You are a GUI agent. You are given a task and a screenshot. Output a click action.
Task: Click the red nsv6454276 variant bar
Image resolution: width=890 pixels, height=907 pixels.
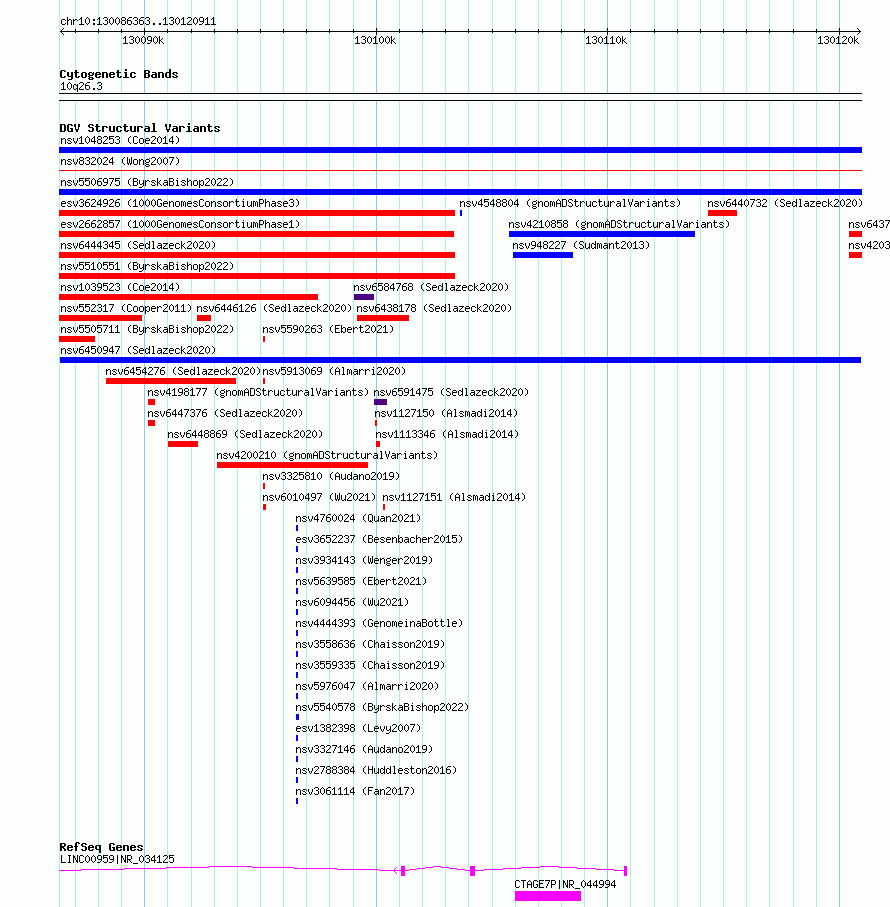(x=171, y=381)
